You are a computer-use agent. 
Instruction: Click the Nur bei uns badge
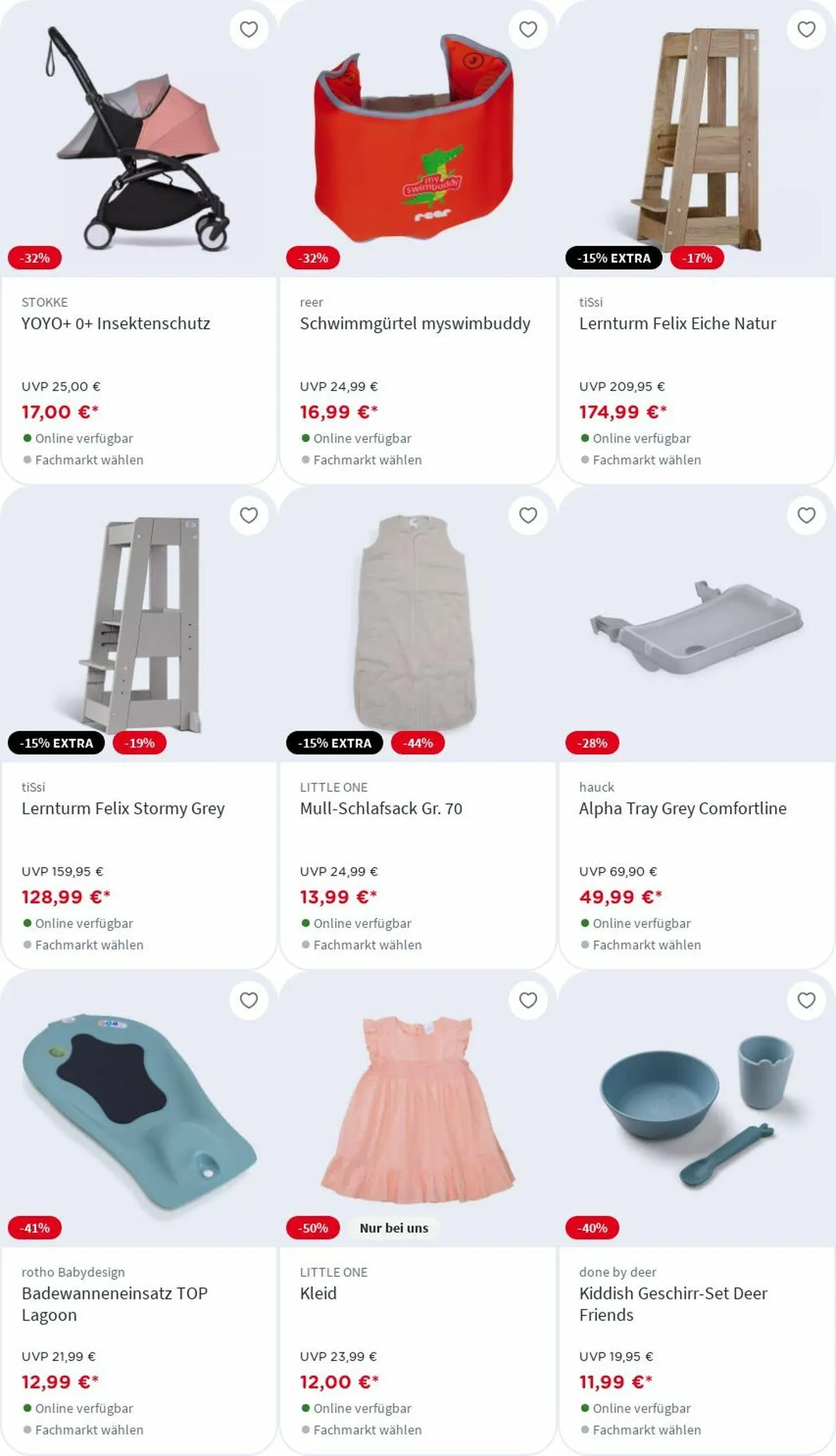tap(393, 1228)
